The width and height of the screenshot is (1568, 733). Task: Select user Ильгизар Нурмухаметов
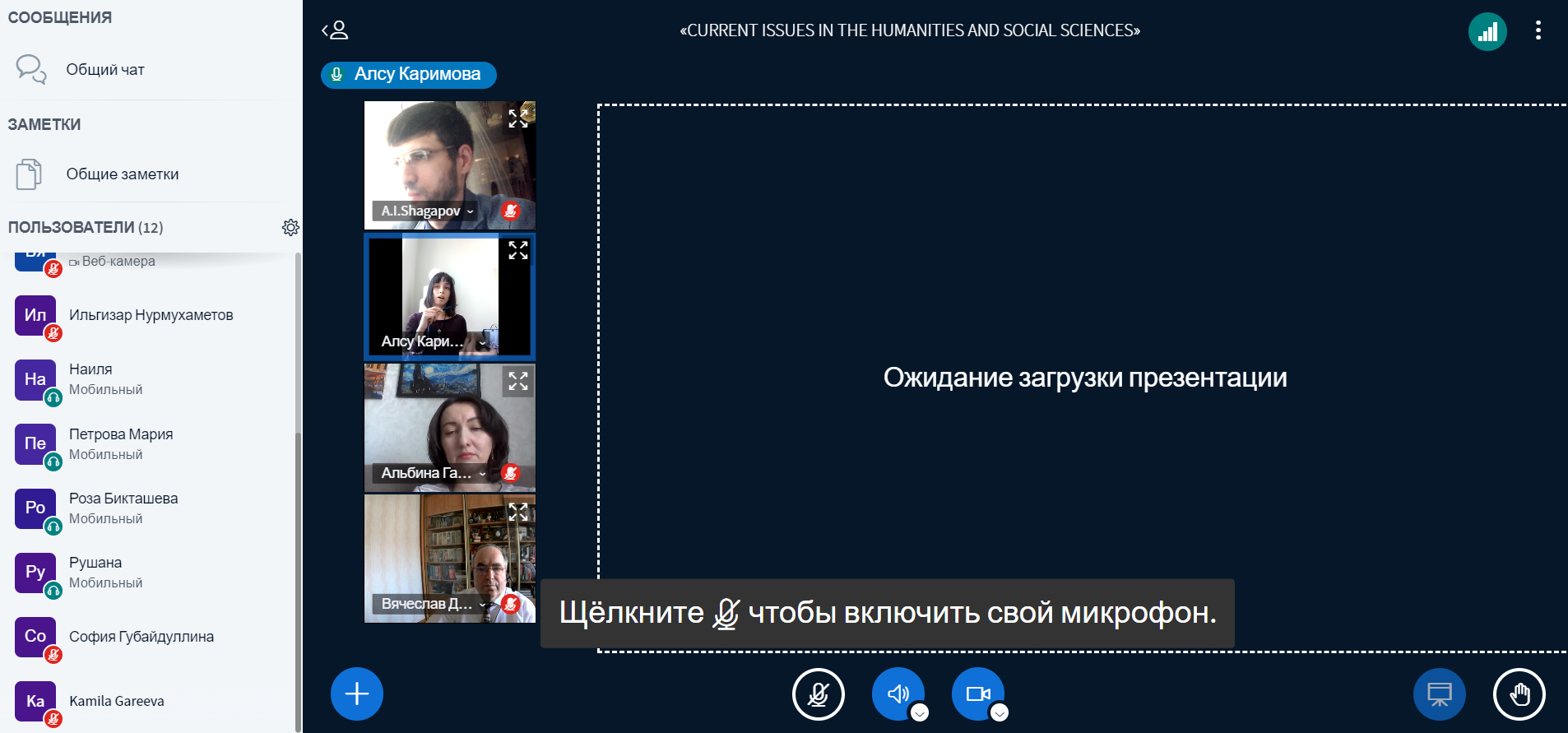[151, 315]
